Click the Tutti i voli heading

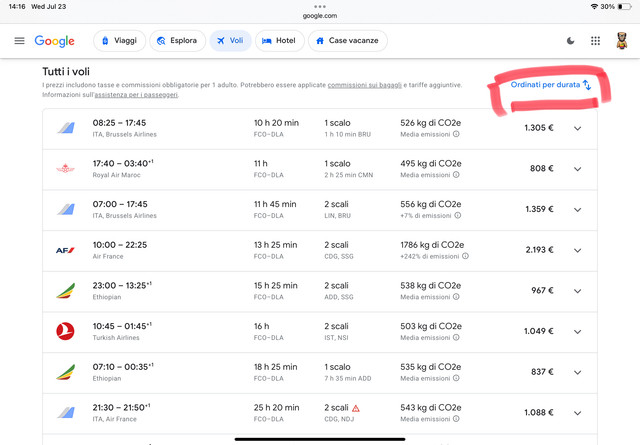pyautogui.click(x=66, y=71)
